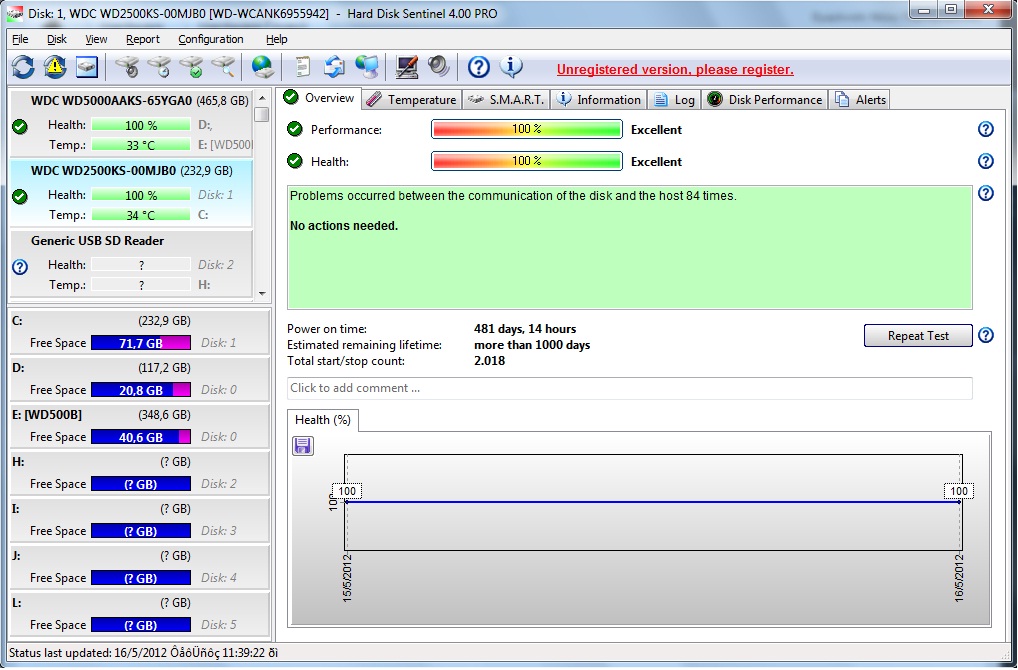Screen dimensions: 1018x670
Task: Switch to the Log tab
Action: click(x=675, y=99)
